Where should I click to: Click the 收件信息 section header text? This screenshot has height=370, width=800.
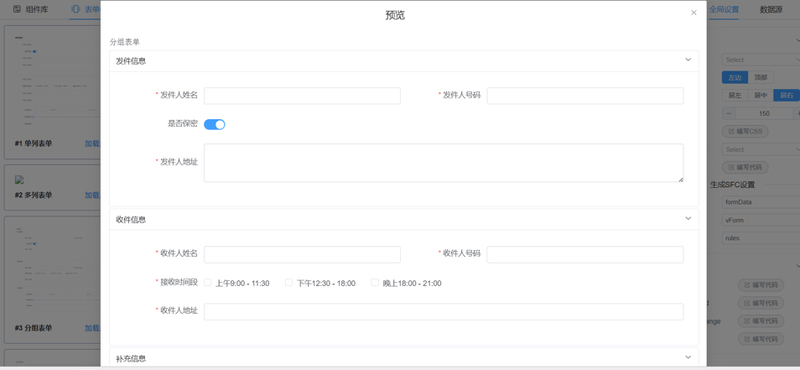[131, 219]
